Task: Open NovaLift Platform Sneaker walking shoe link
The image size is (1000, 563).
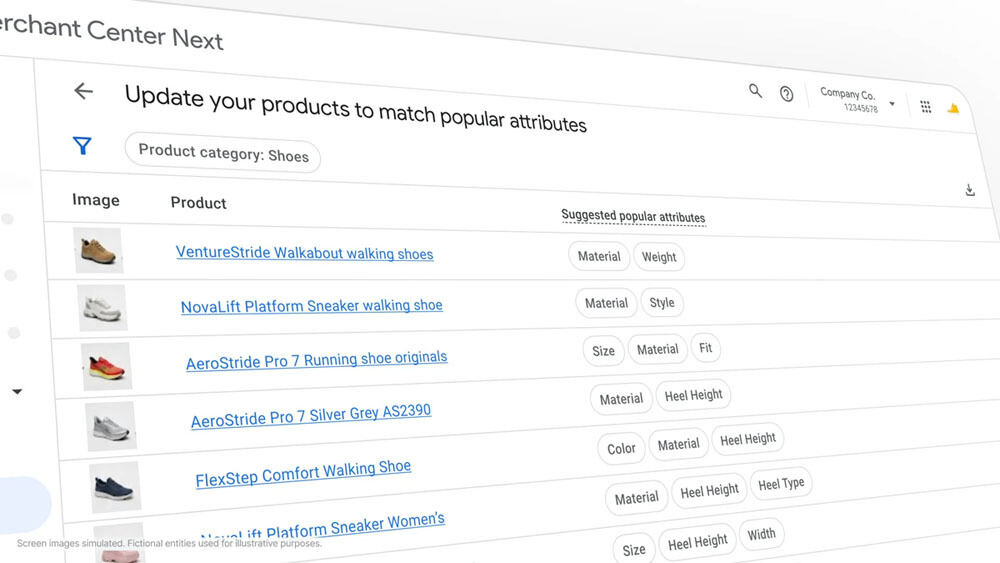Action: [311, 306]
